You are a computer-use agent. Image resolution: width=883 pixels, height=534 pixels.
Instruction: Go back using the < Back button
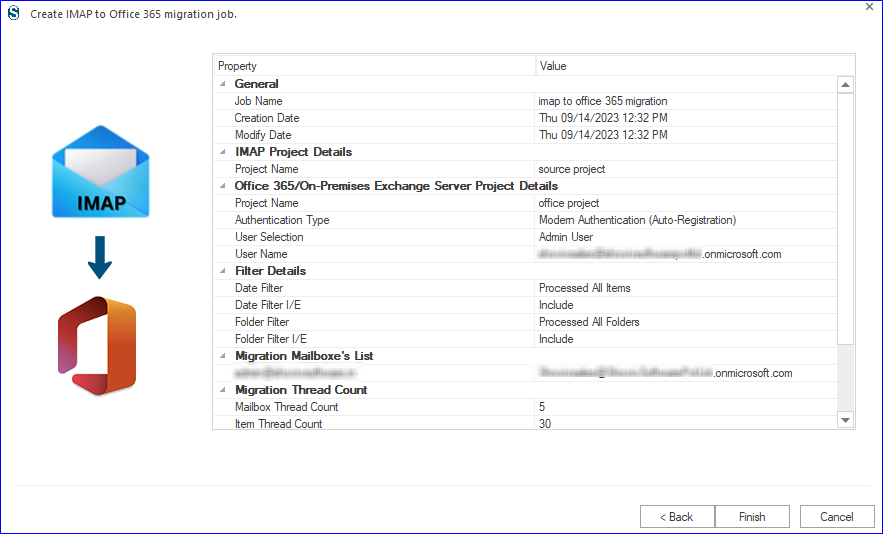click(677, 517)
